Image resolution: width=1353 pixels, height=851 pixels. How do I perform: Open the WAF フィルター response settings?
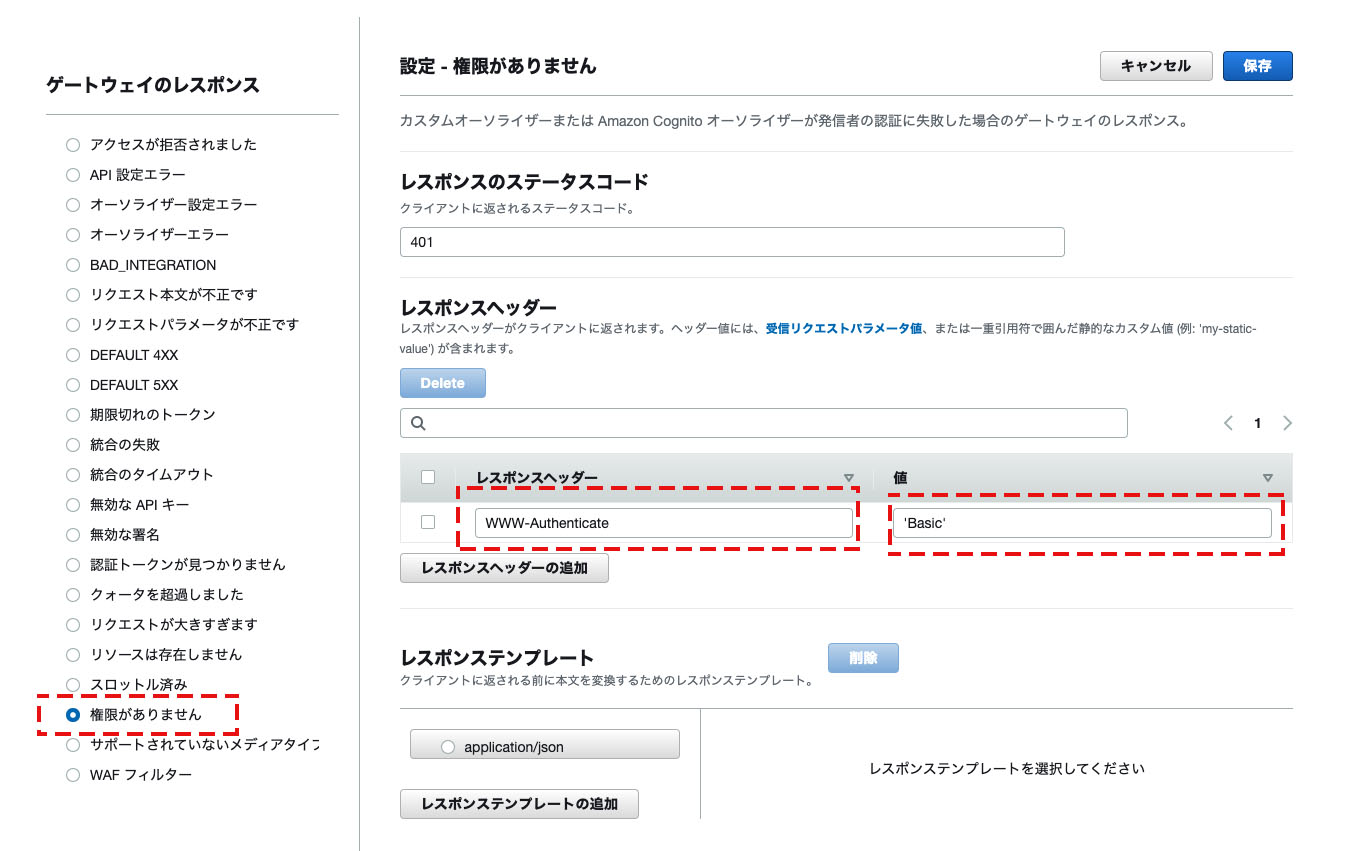(72, 774)
